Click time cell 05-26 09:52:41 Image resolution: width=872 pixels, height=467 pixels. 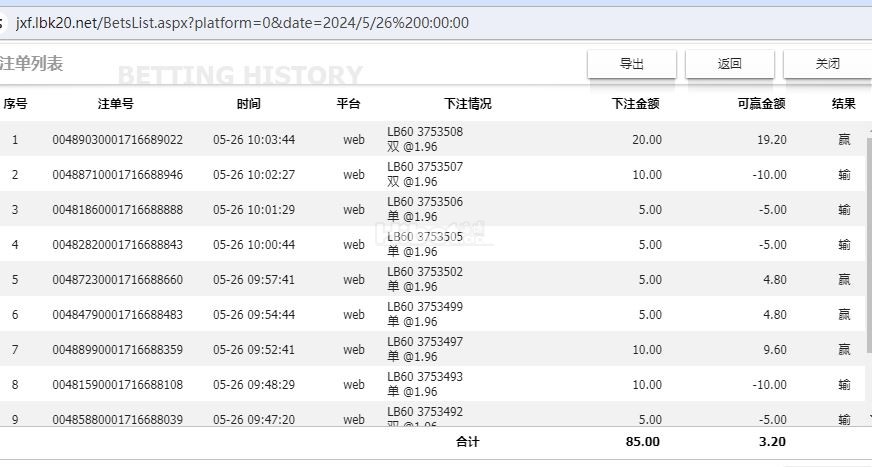[x=254, y=350]
